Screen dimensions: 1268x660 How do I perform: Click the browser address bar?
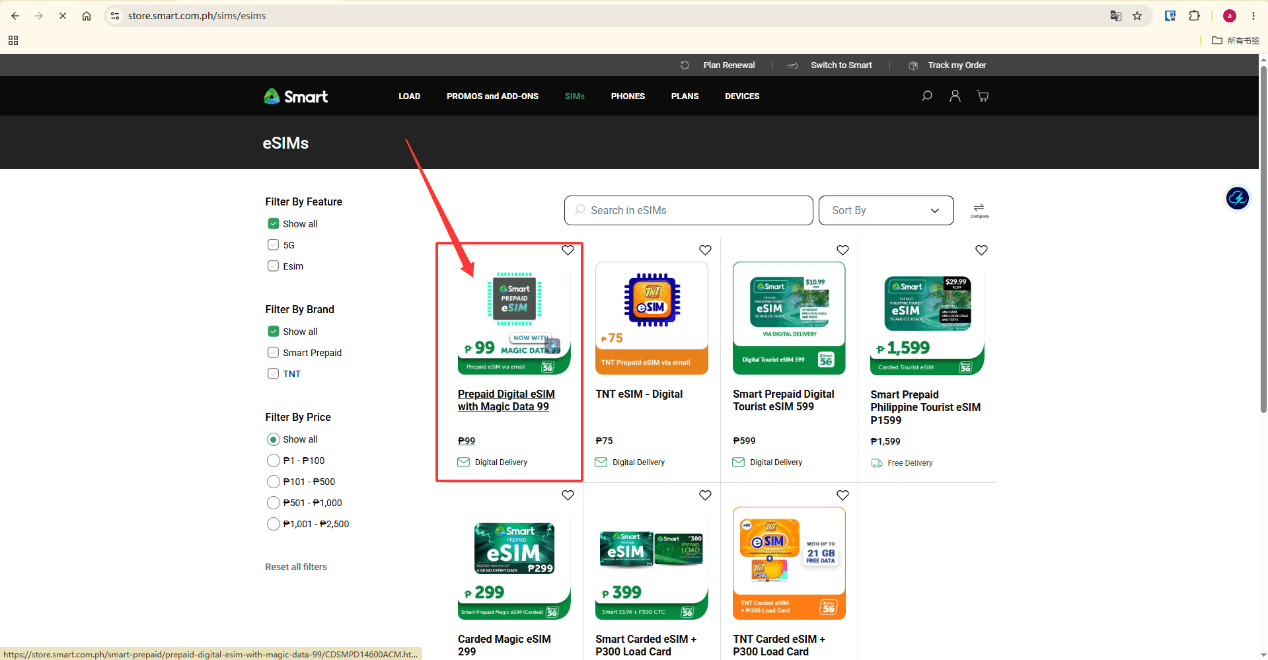pos(610,16)
